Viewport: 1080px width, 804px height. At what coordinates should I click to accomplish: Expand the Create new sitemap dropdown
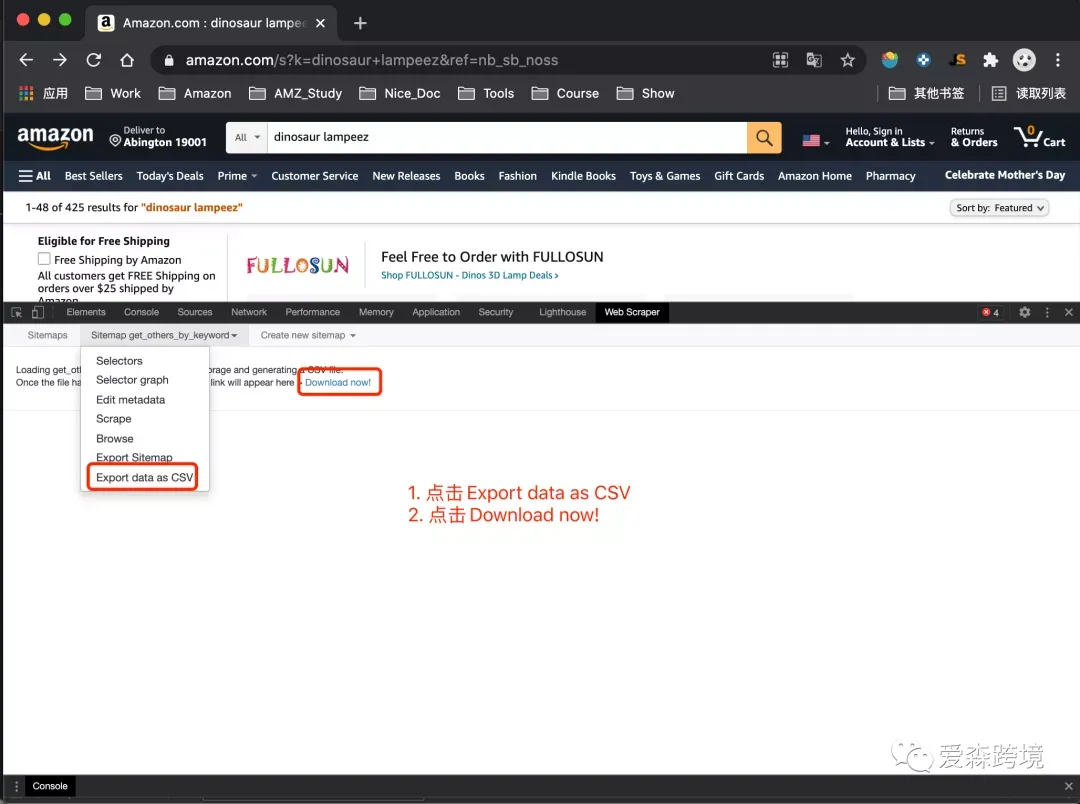[x=308, y=336]
